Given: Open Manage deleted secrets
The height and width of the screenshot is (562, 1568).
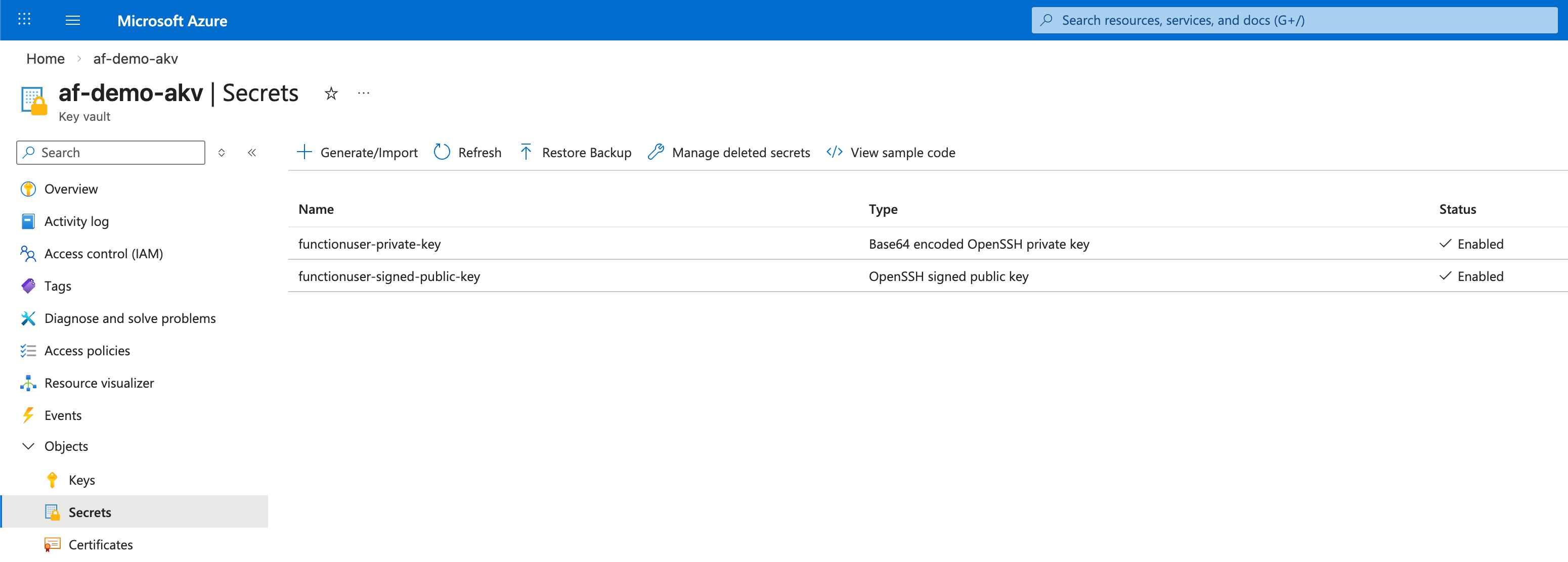Looking at the screenshot, I should coord(729,152).
